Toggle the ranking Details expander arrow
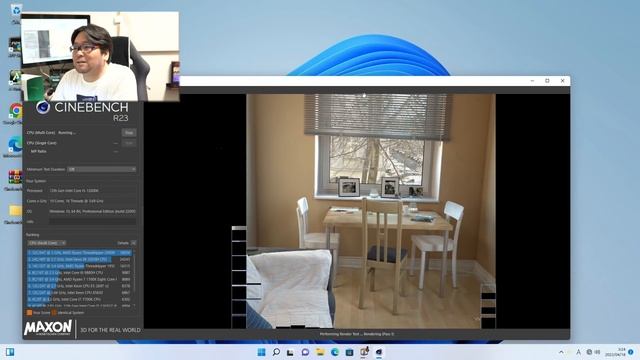The image size is (640, 360). click(x=133, y=243)
